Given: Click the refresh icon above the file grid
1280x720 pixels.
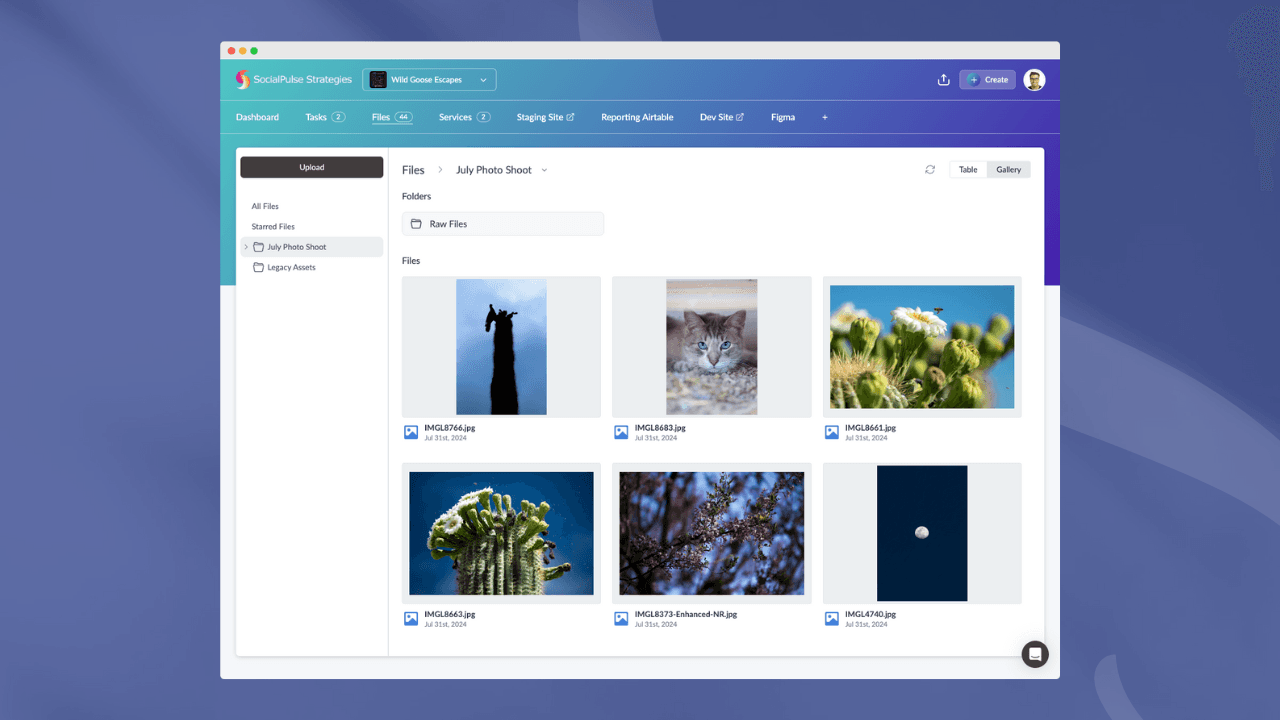Looking at the screenshot, I should 929,169.
